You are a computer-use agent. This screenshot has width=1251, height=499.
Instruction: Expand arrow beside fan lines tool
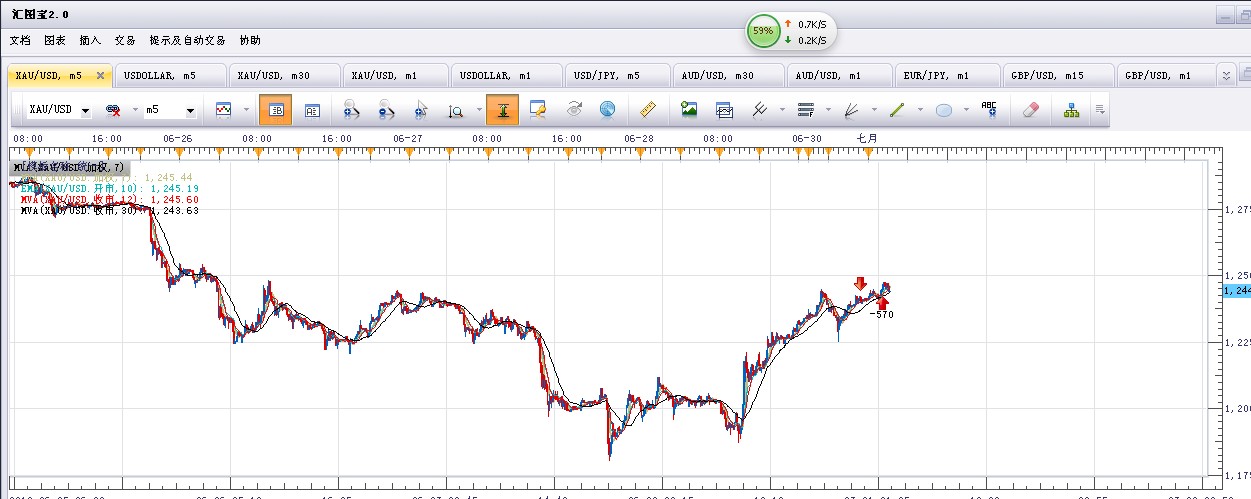pos(874,110)
